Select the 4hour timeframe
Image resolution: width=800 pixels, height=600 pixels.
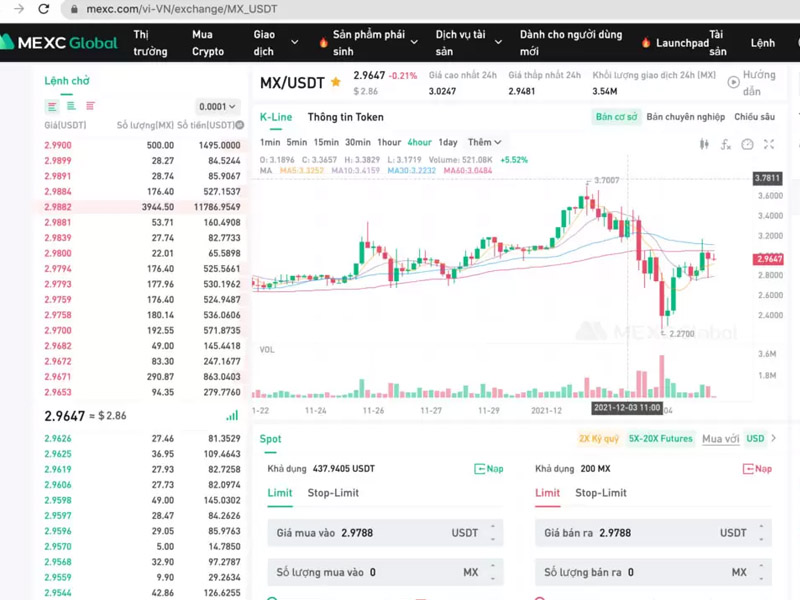419,142
